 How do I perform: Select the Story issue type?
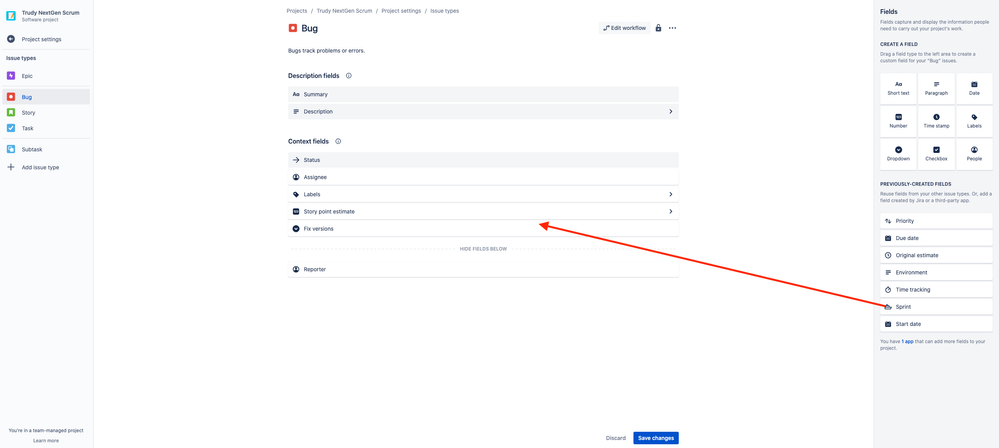tap(45, 113)
